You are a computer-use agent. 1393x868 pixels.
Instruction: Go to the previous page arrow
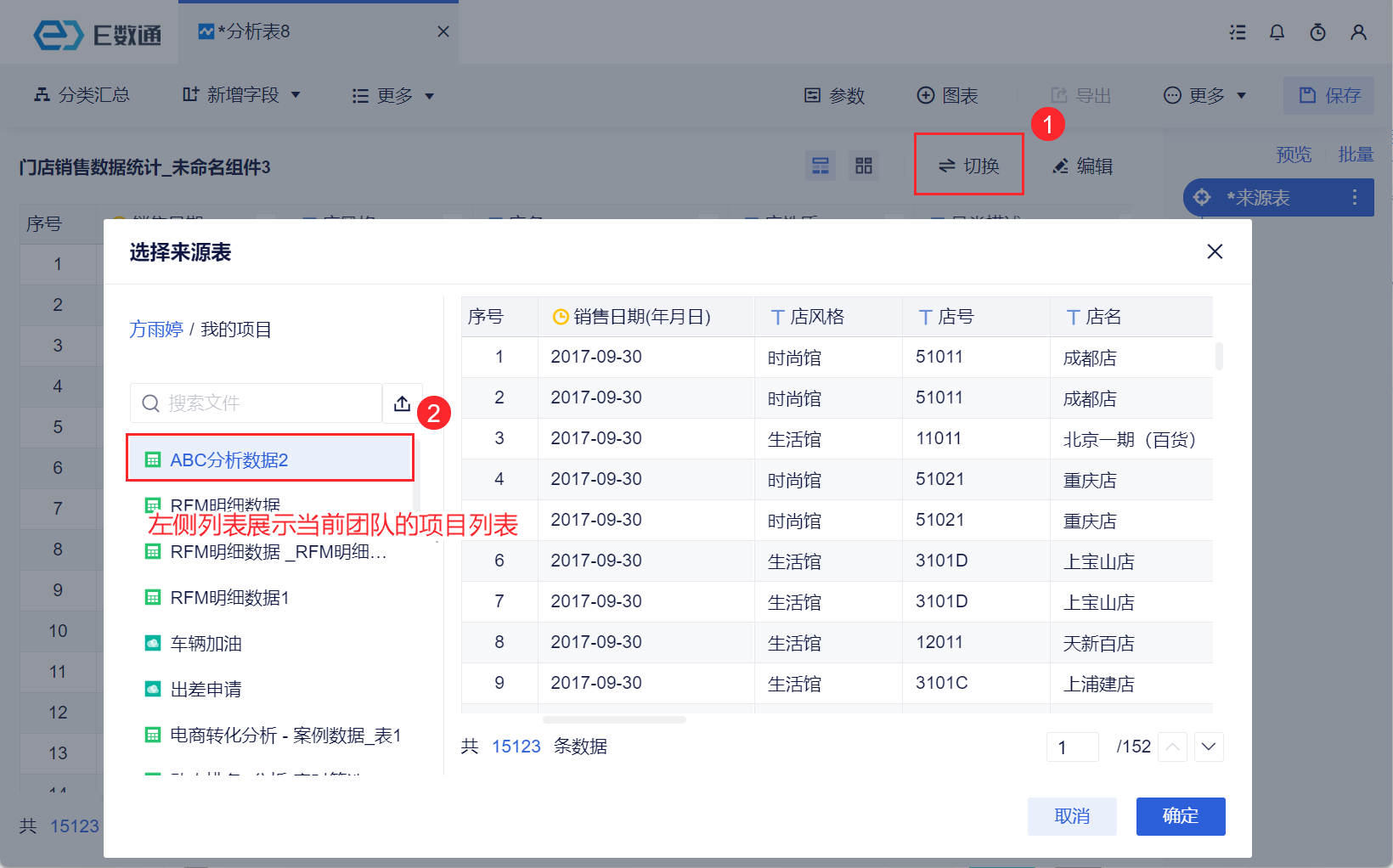(1172, 747)
